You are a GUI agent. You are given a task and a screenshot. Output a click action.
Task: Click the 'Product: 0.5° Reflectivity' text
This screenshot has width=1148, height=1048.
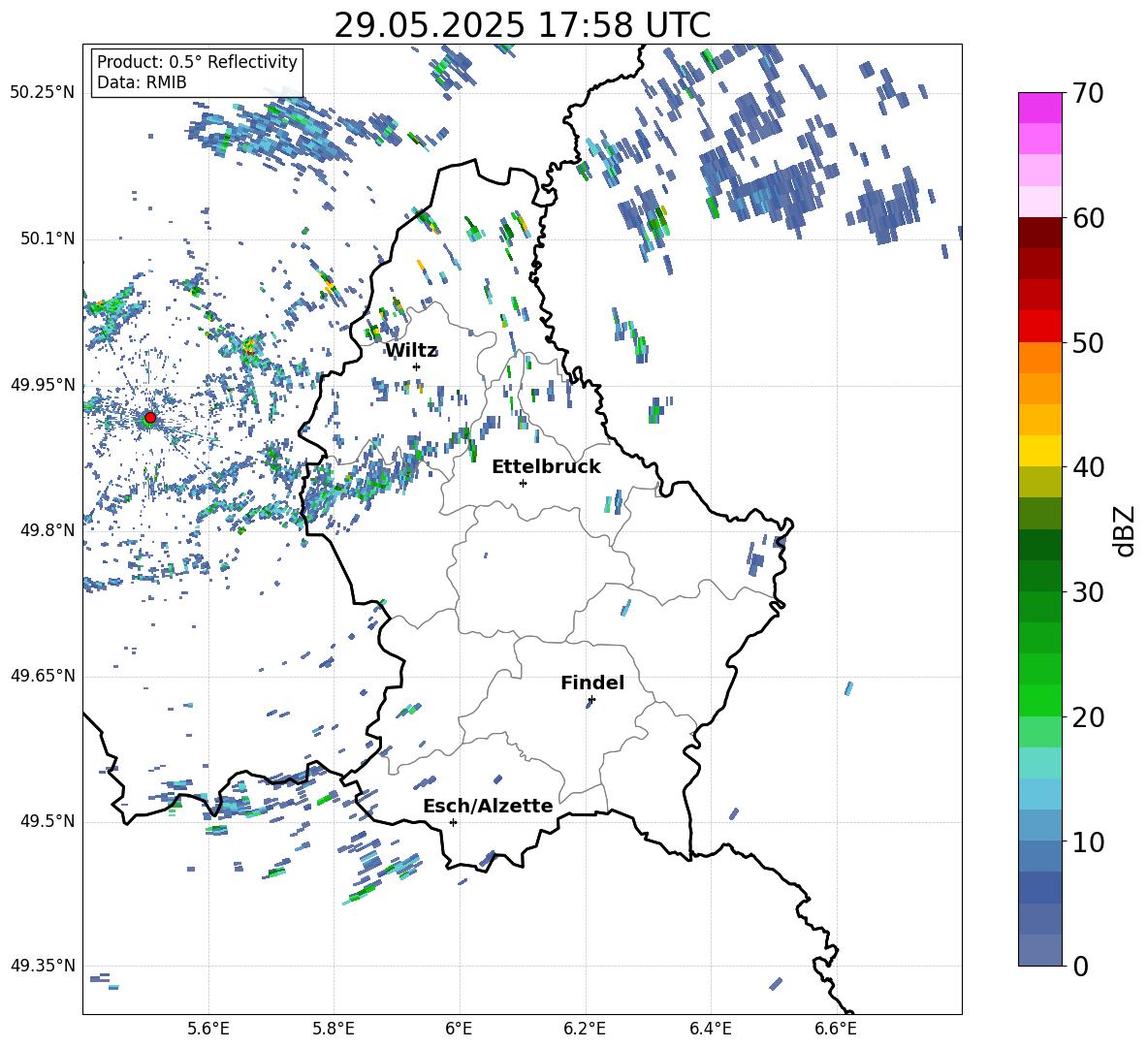click(197, 62)
